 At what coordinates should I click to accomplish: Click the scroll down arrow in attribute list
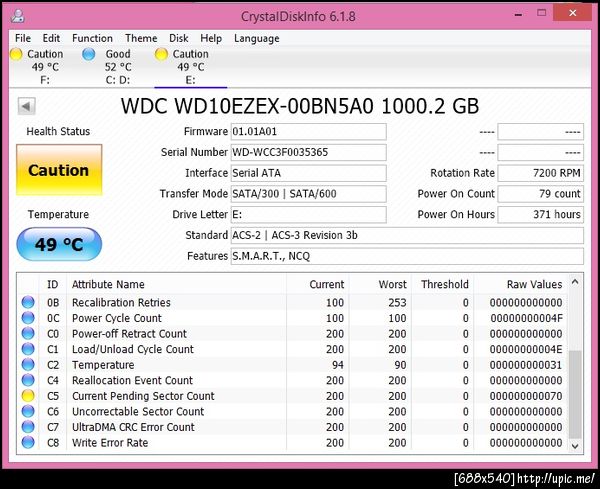coord(575,445)
